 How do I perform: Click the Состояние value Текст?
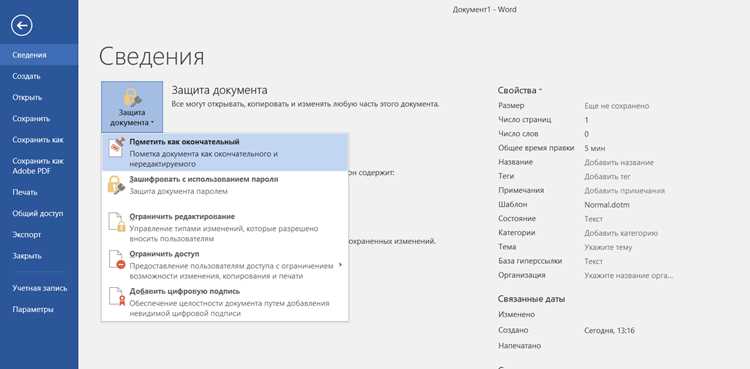coord(594,219)
